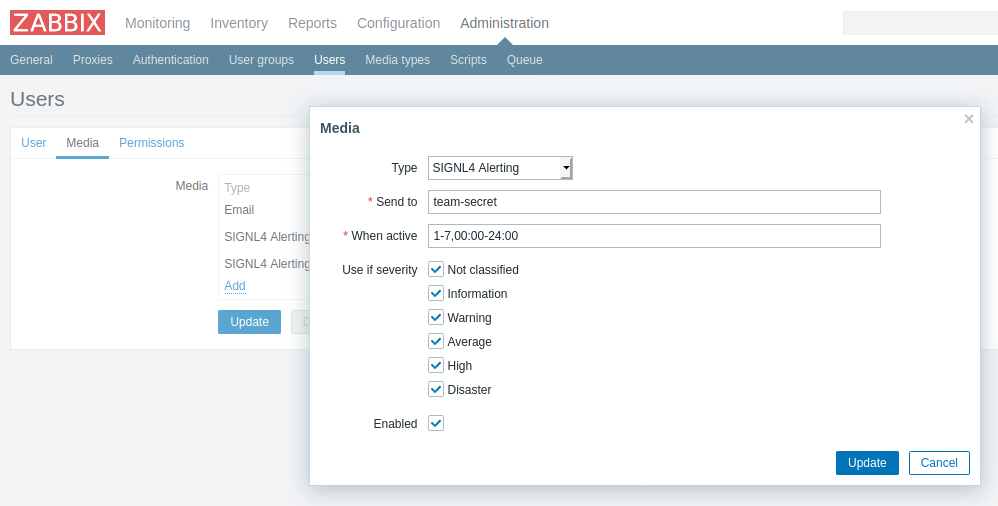The image size is (998, 506).
Task: Untick the High severity checkbox
Action: click(x=436, y=365)
